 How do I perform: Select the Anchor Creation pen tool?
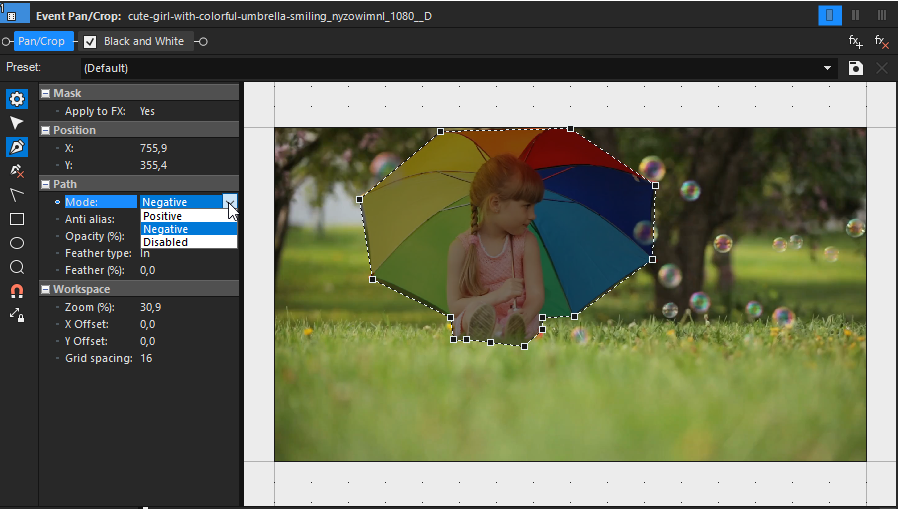[17, 147]
